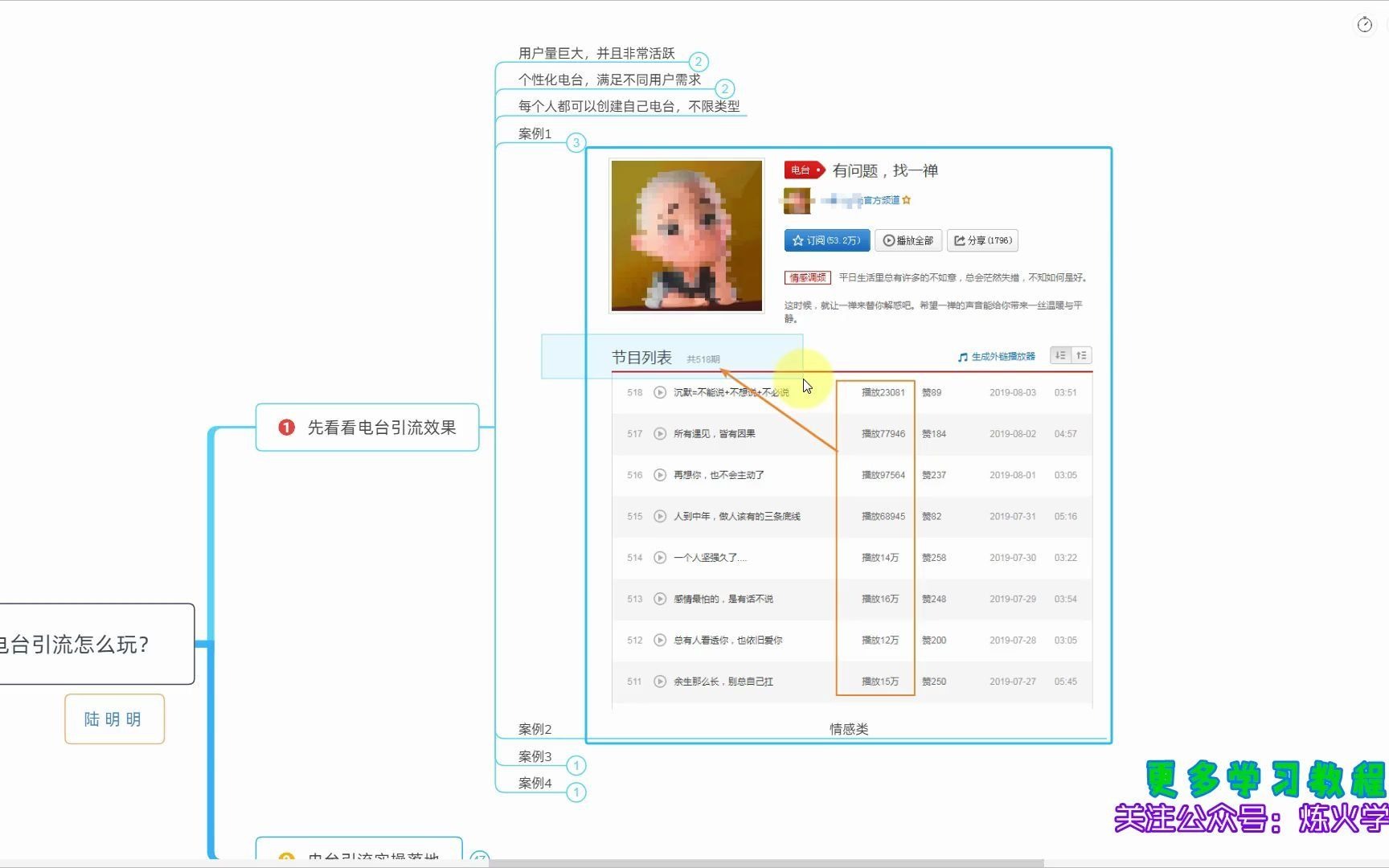
Task: Play episode 514 一个人坚强久了
Action: click(x=660, y=558)
